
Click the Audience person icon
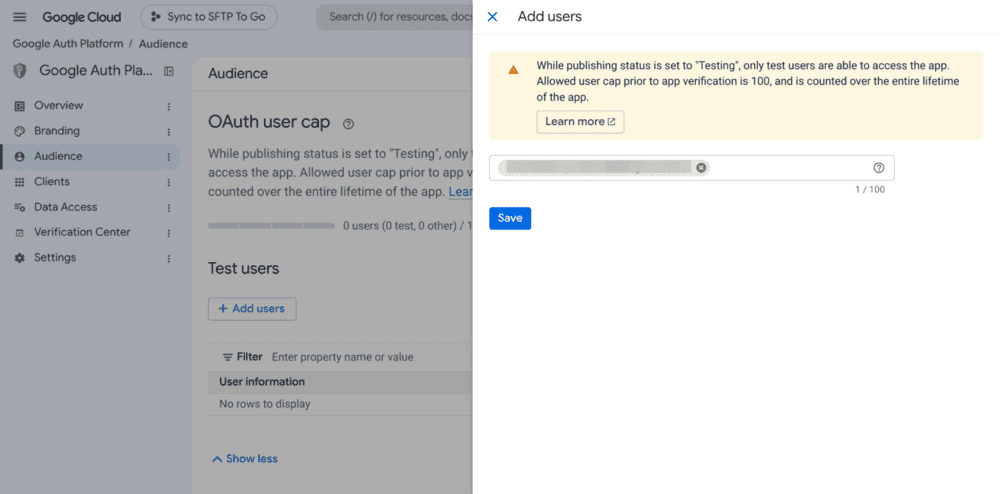click(20, 156)
